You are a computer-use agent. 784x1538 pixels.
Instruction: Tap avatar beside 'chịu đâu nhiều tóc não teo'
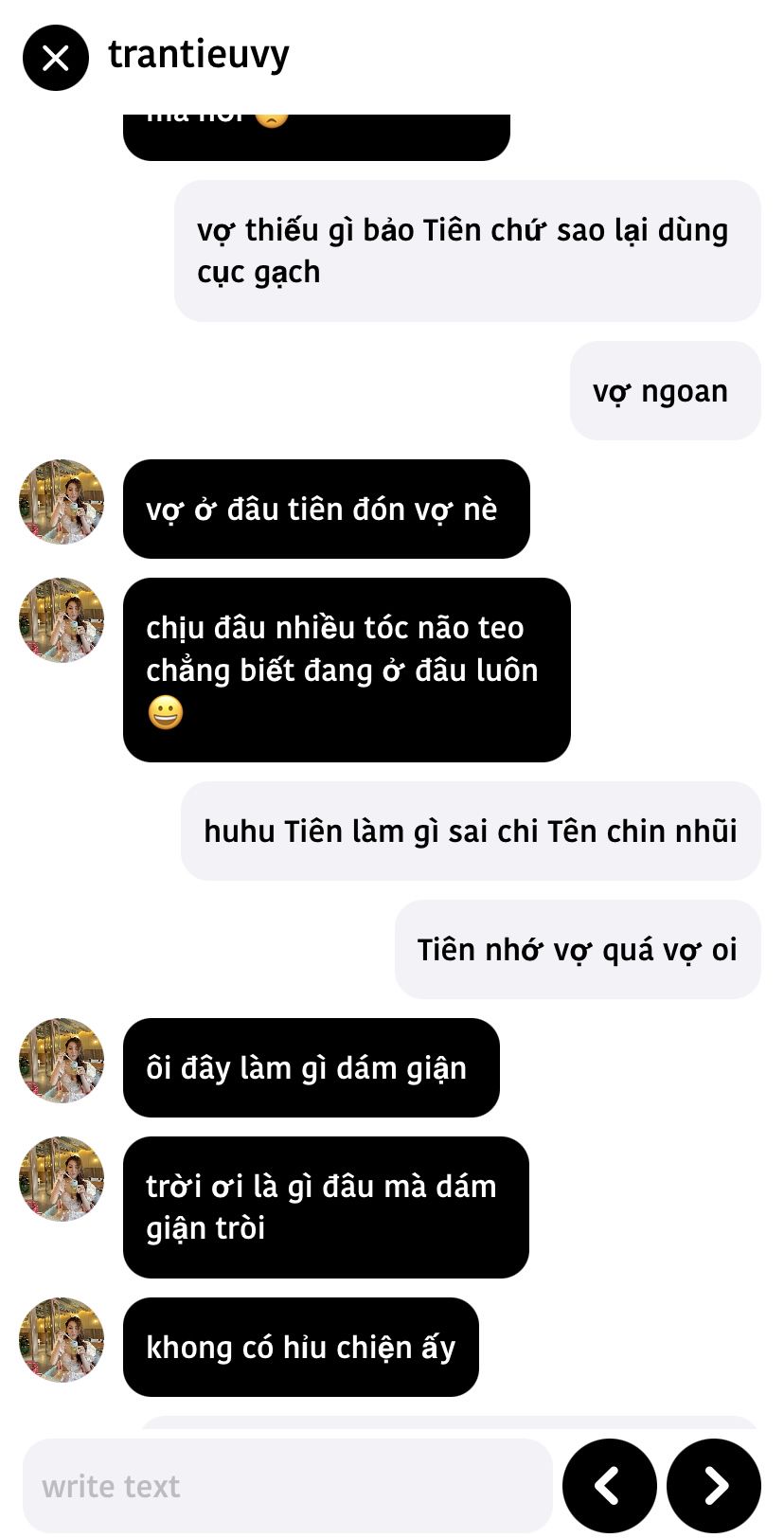point(62,620)
